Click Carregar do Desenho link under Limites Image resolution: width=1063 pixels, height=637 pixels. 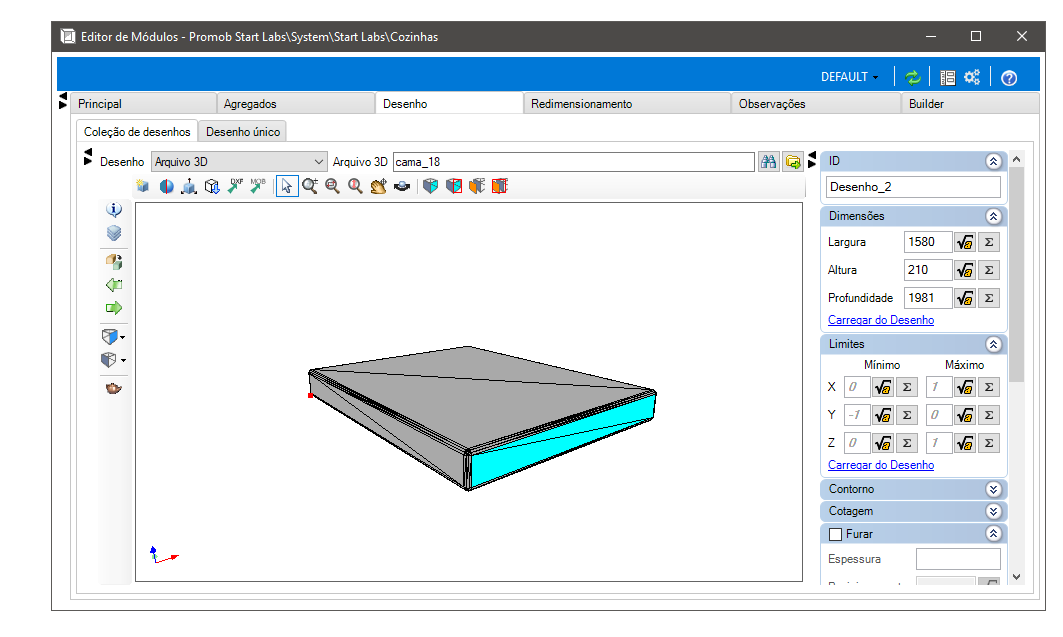881,465
